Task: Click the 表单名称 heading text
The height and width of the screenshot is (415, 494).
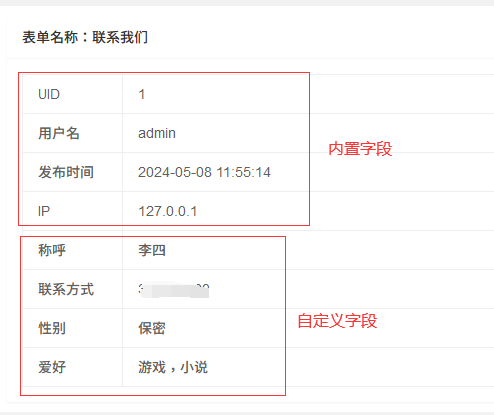Action: click(x=50, y=37)
